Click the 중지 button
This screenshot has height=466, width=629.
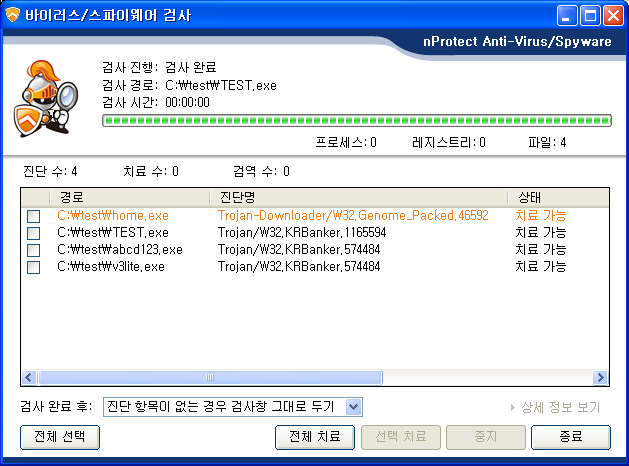[486, 437]
